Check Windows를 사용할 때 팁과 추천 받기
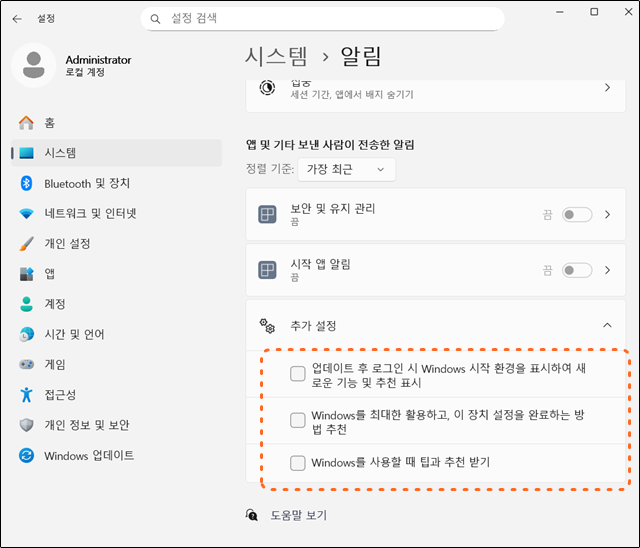640x548 pixels. 298,463
